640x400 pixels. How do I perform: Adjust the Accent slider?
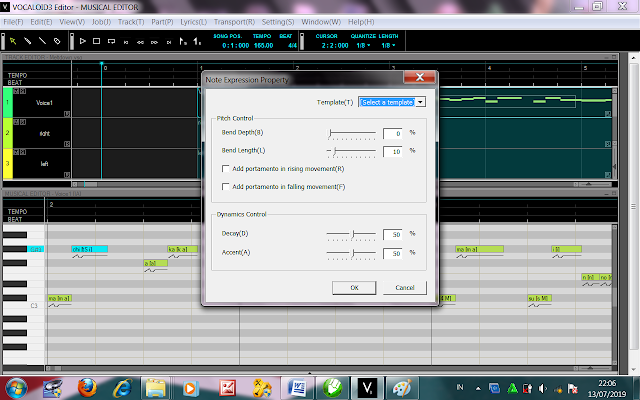click(353, 253)
